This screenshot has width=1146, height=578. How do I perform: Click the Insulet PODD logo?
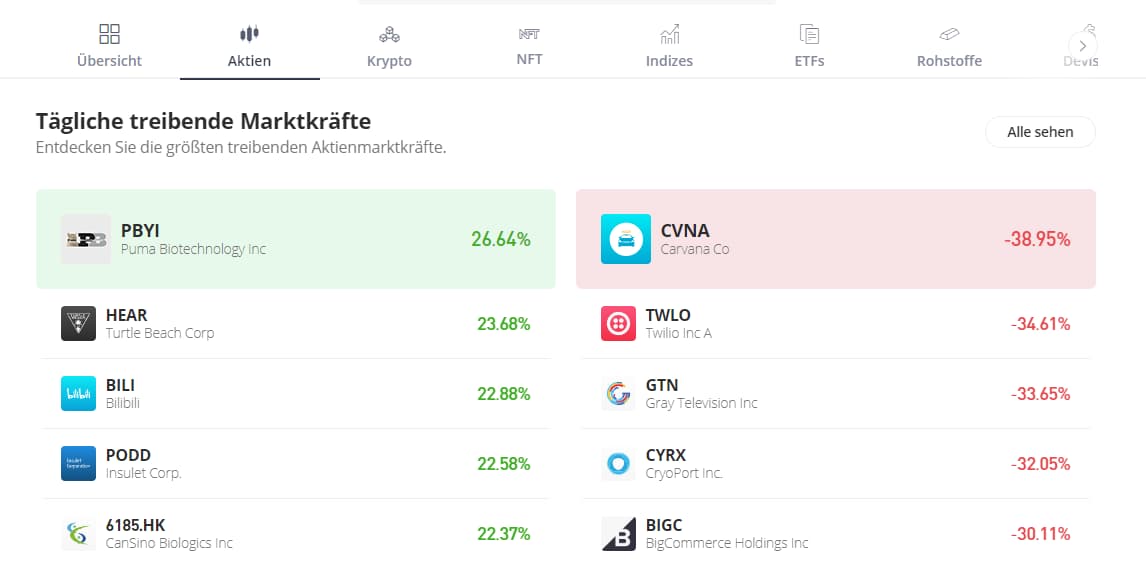click(x=78, y=463)
